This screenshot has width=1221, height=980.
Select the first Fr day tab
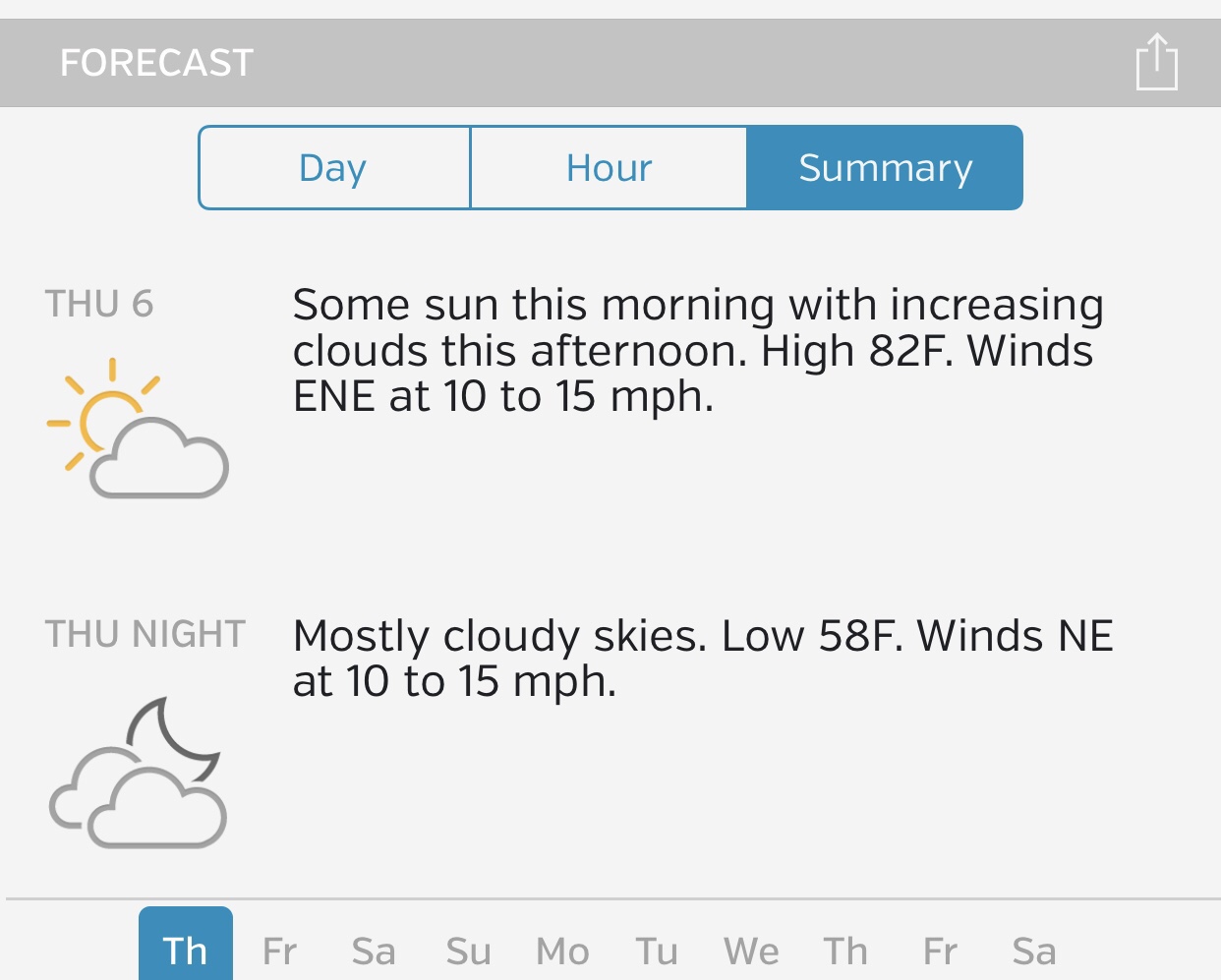(280, 951)
